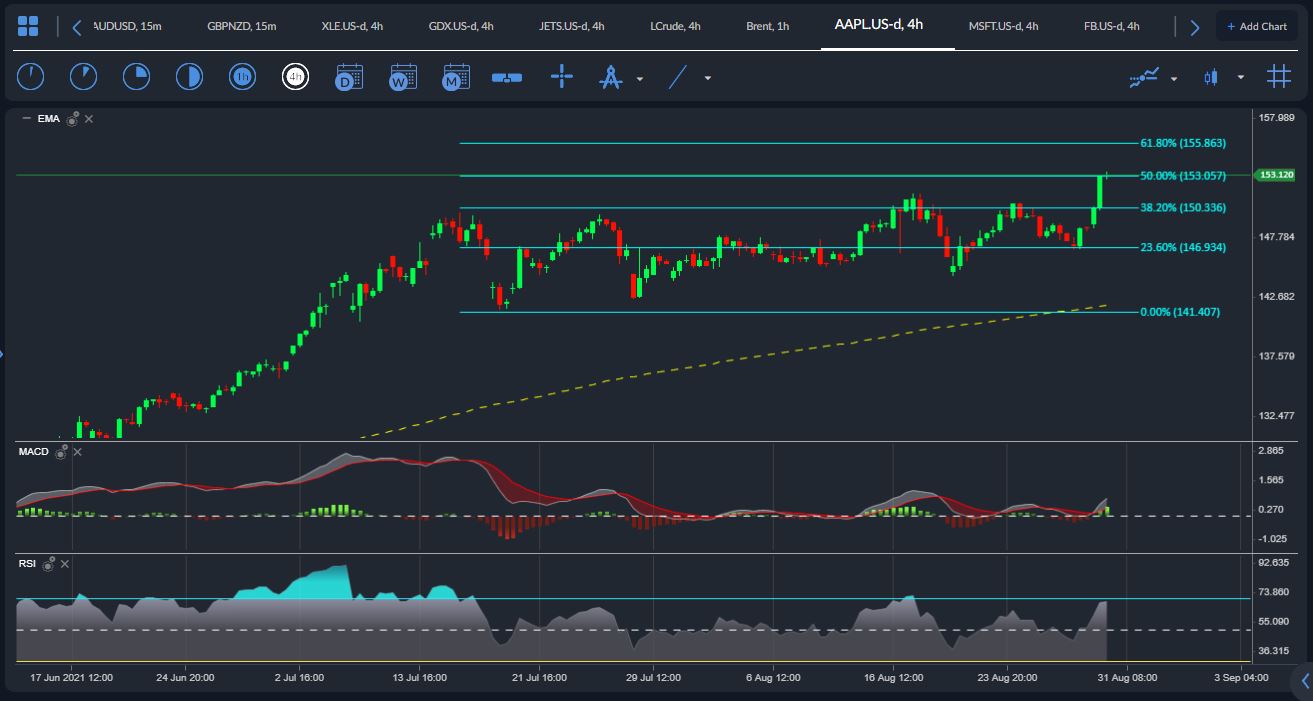Click the 50.00% (153.057) Fibonacci label
Viewport: 1313px width, 701px height.
[1183, 176]
